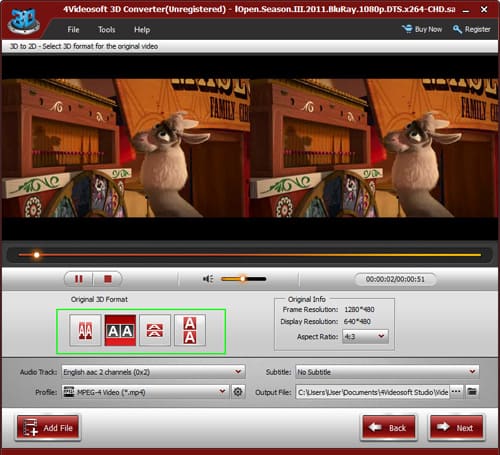The image size is (500, 455).
Task: Select the top-bottom half-height 3D format
Action: point(155,330)
